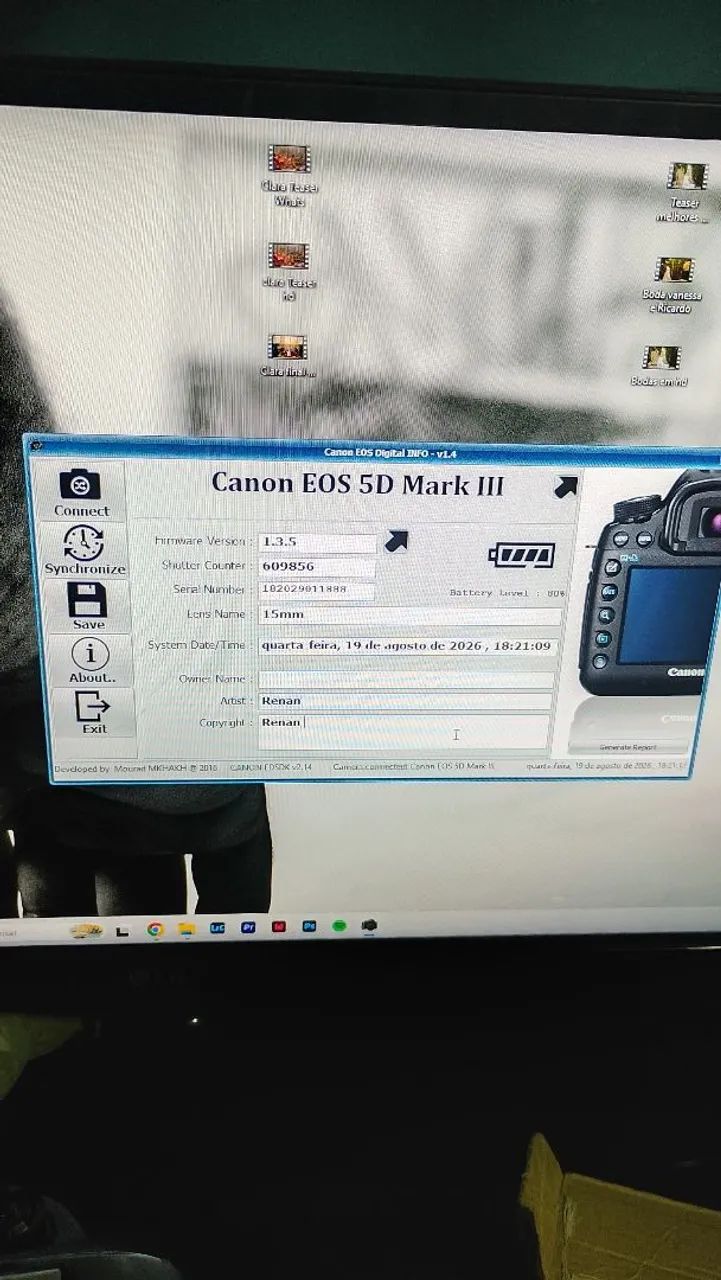
Task: Click the empty Owner Name field
Action: tap(406, 680)
